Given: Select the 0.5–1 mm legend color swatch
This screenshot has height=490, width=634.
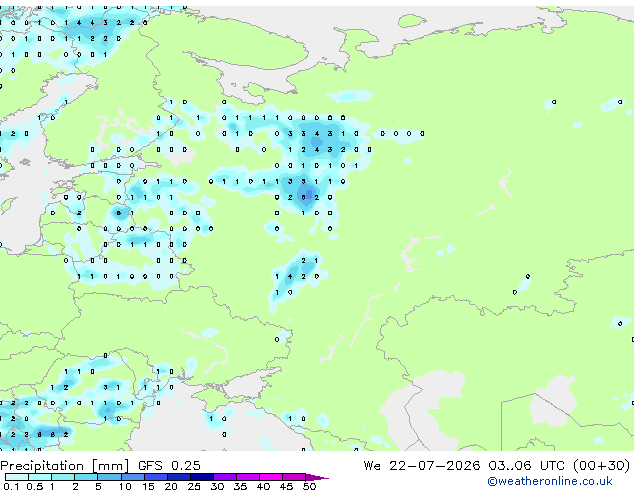Looking at the screenshot, I should tap(40, 477).
